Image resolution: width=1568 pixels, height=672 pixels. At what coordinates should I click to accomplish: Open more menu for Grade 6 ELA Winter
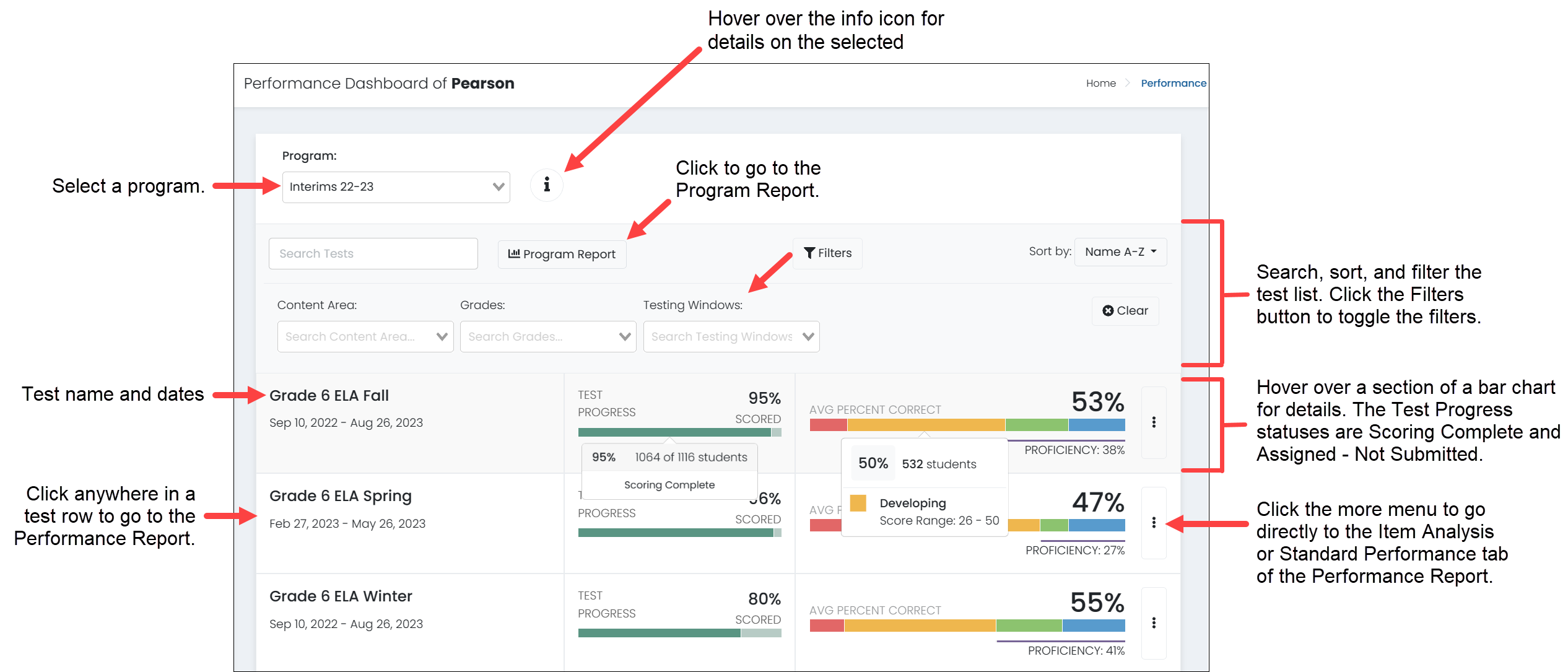pyautogui.click(x=1153, y=623)
